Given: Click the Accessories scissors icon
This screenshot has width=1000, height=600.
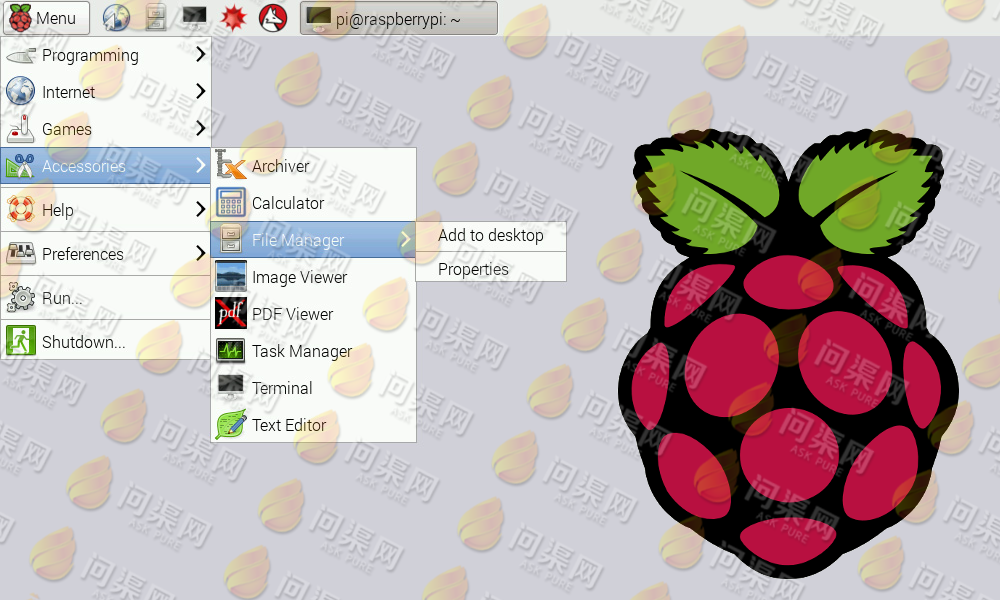Looking at the screenshot, I should click(x=20, y=165).
